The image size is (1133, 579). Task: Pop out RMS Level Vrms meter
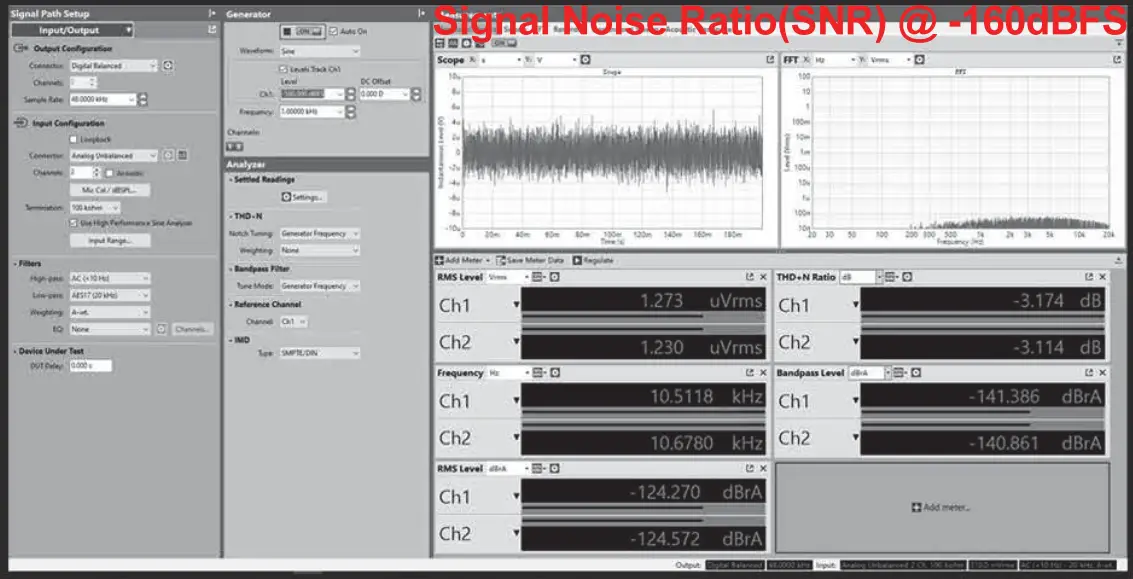(749, 277)
